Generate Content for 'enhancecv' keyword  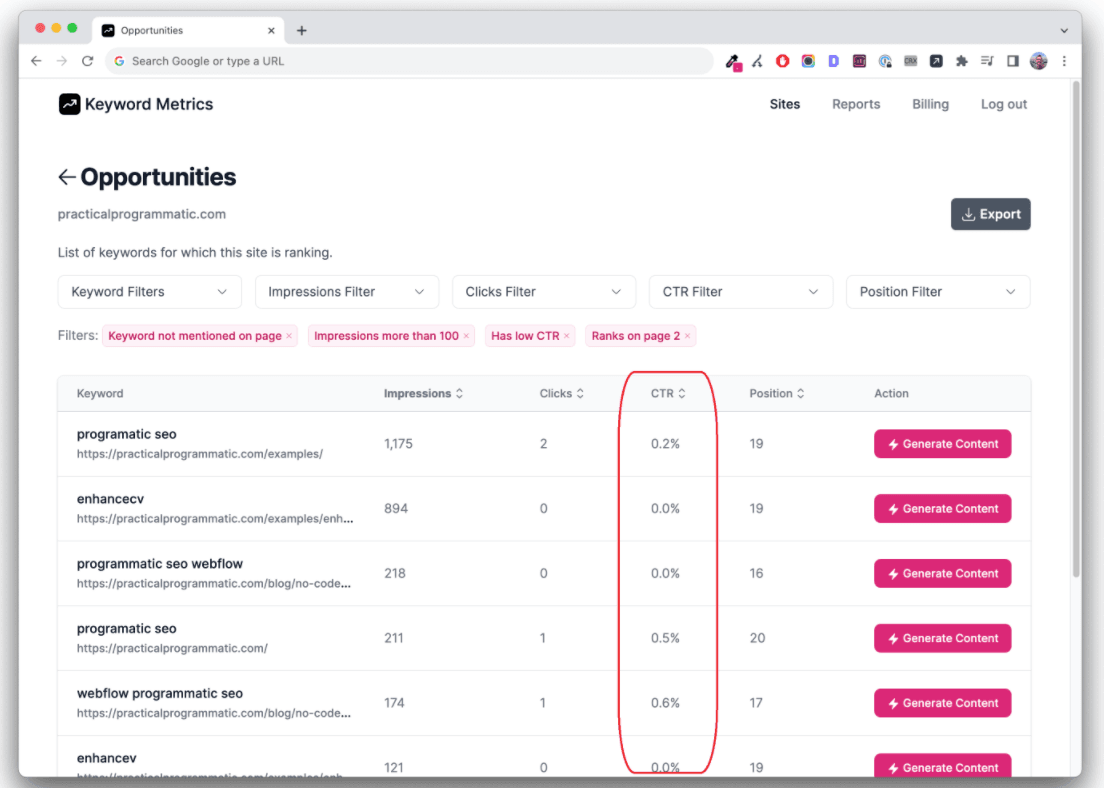(x=942, y=508)
